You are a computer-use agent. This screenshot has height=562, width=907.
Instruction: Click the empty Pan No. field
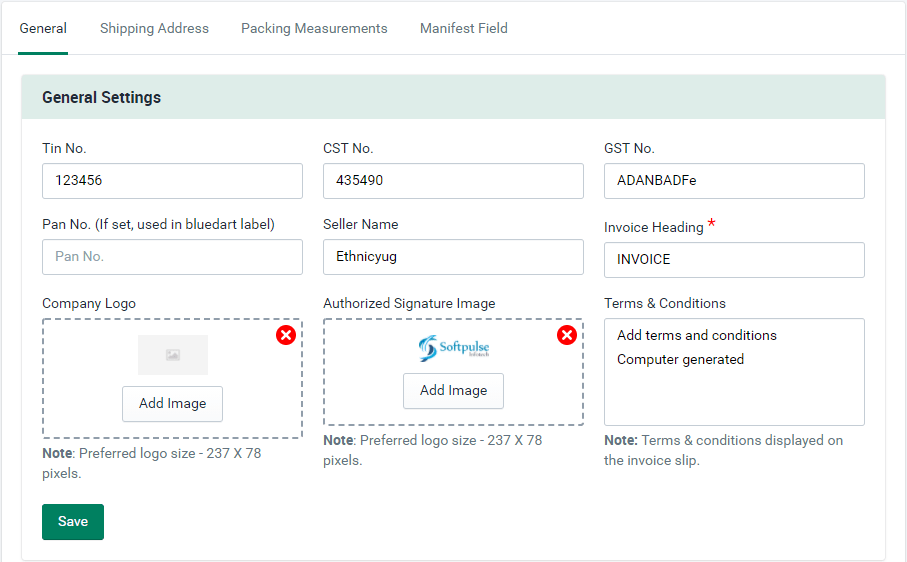(172, 257)
